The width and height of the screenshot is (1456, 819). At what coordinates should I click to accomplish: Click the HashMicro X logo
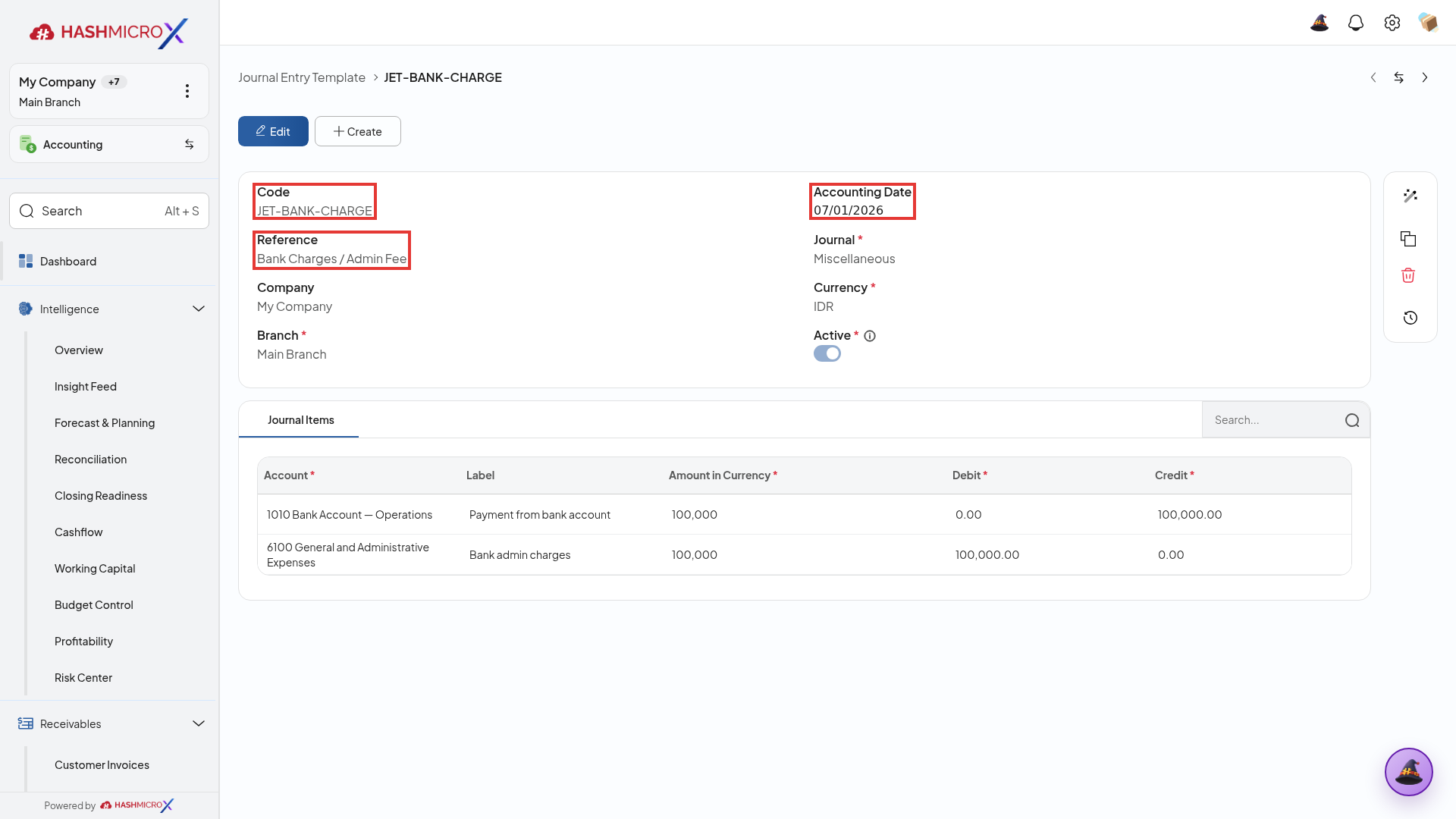[109, 33]
